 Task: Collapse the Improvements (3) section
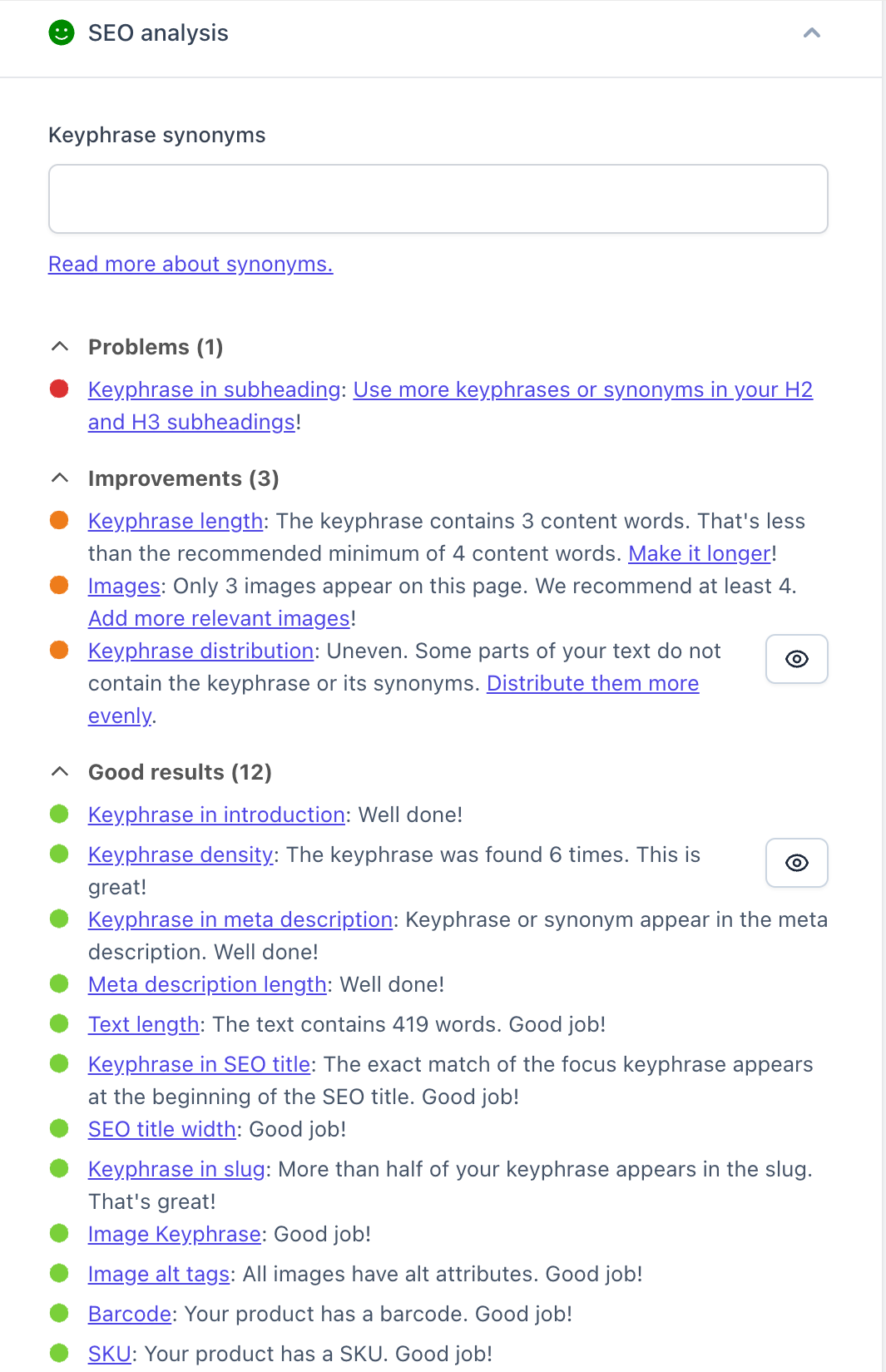click(x=60, y=478)
